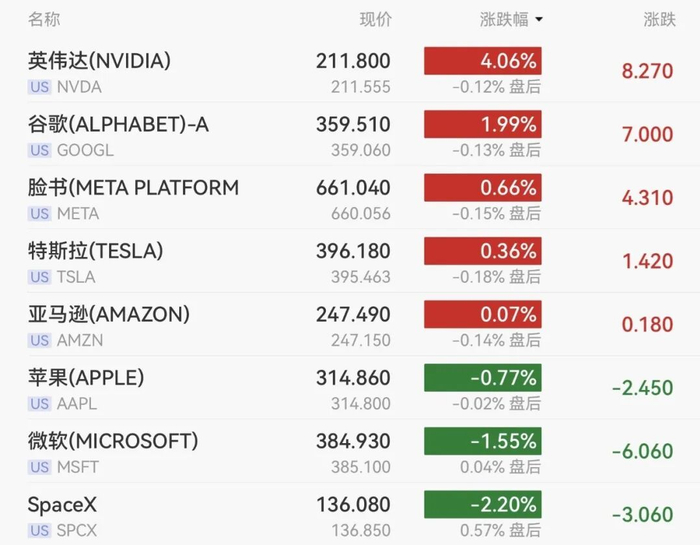This screenshot has height=545, width=700.
Task: Tap Apple's green -0.77% change badge
Action: [x=483, y=378]
